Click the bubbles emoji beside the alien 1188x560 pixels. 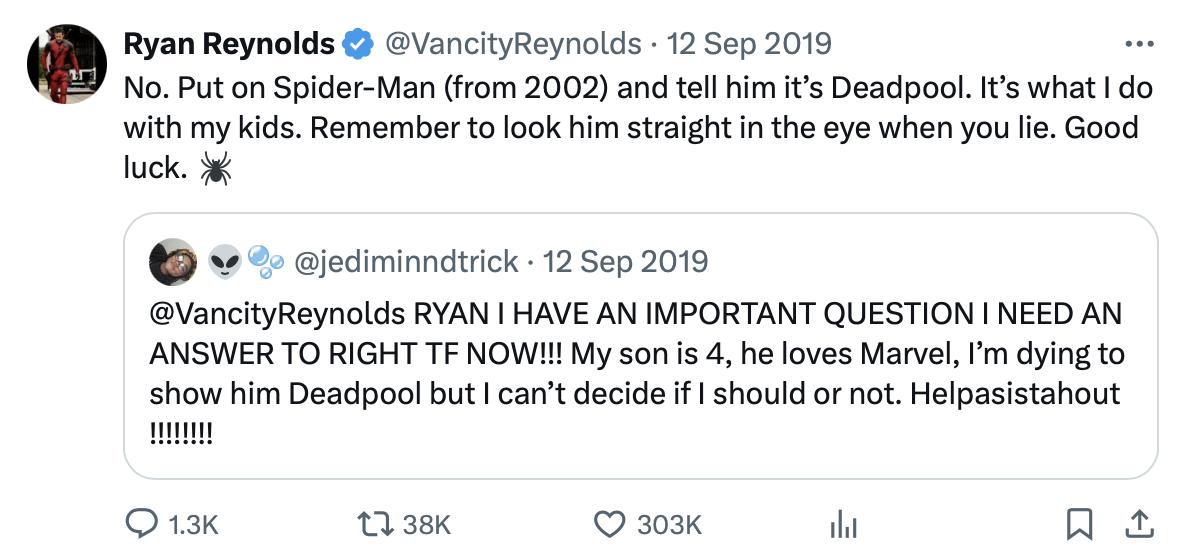click(x=264, y=262)
